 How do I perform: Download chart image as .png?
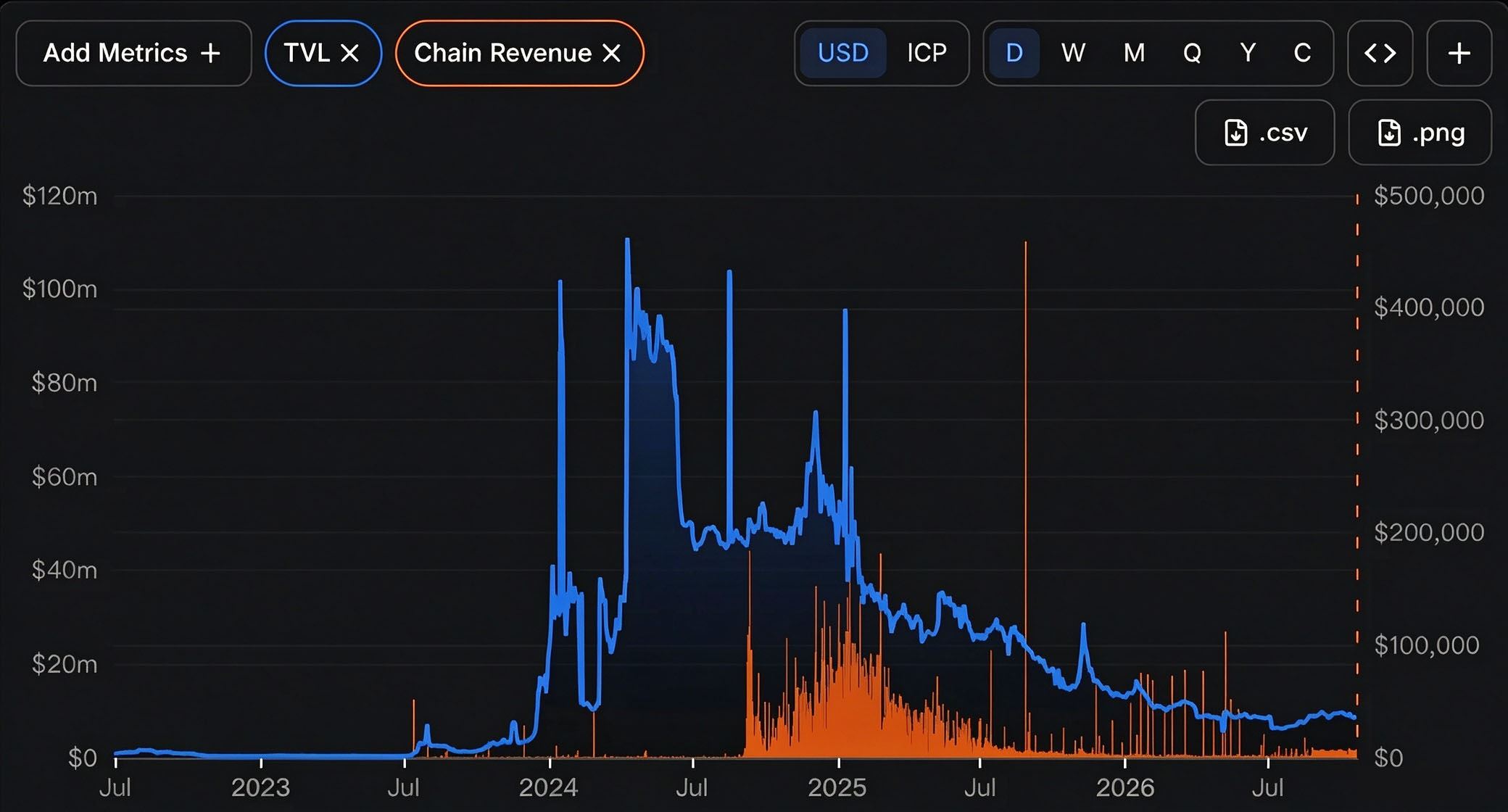click(1420, 133)
